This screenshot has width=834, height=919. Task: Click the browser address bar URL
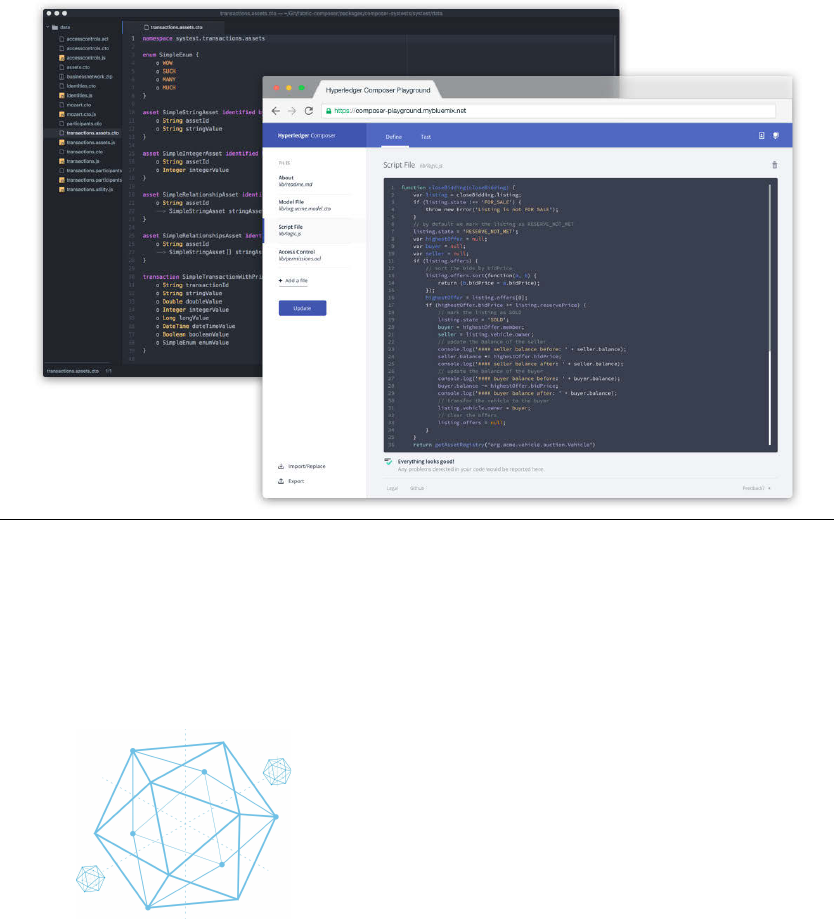(x=400, y=111)
